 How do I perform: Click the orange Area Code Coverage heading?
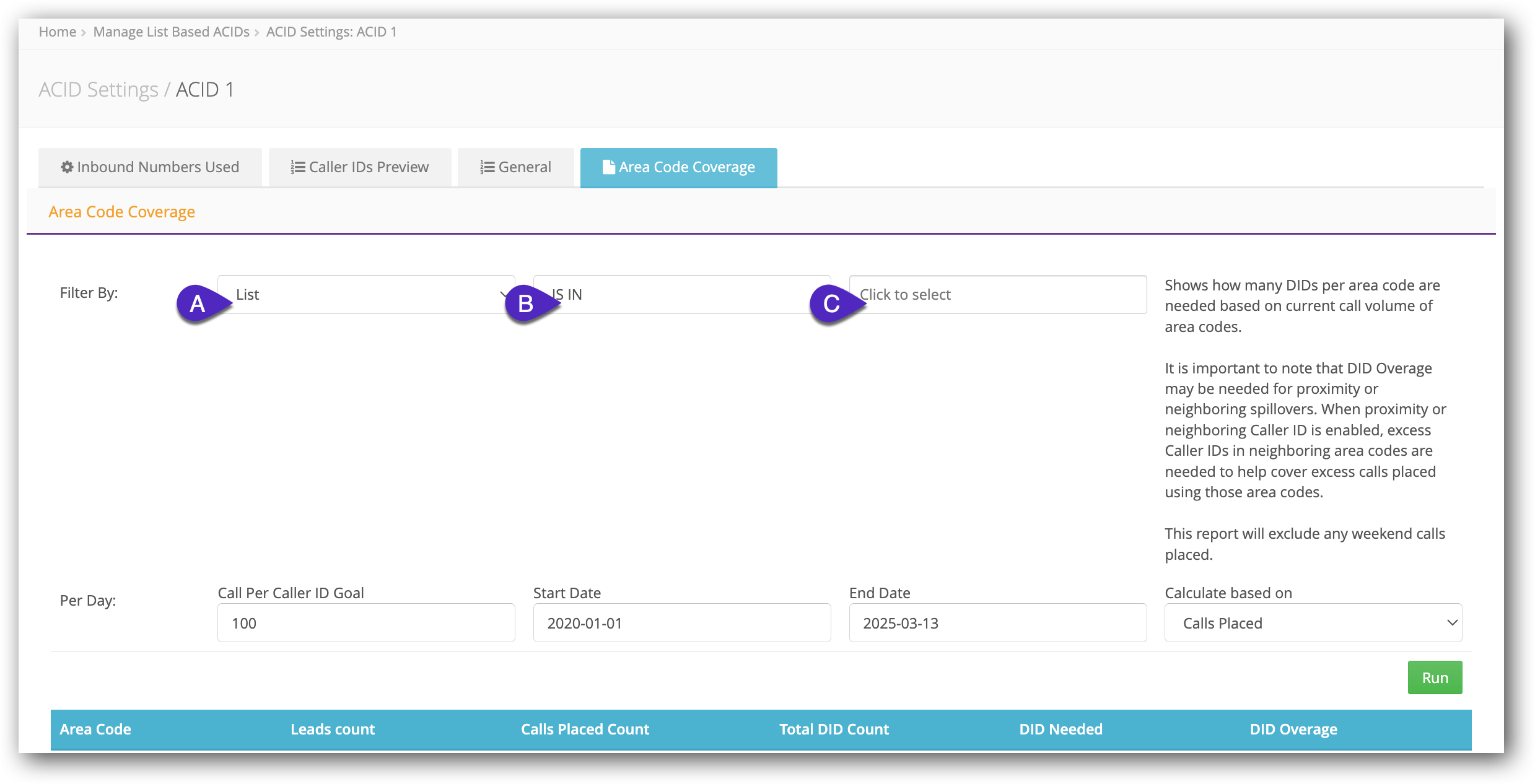122,212
